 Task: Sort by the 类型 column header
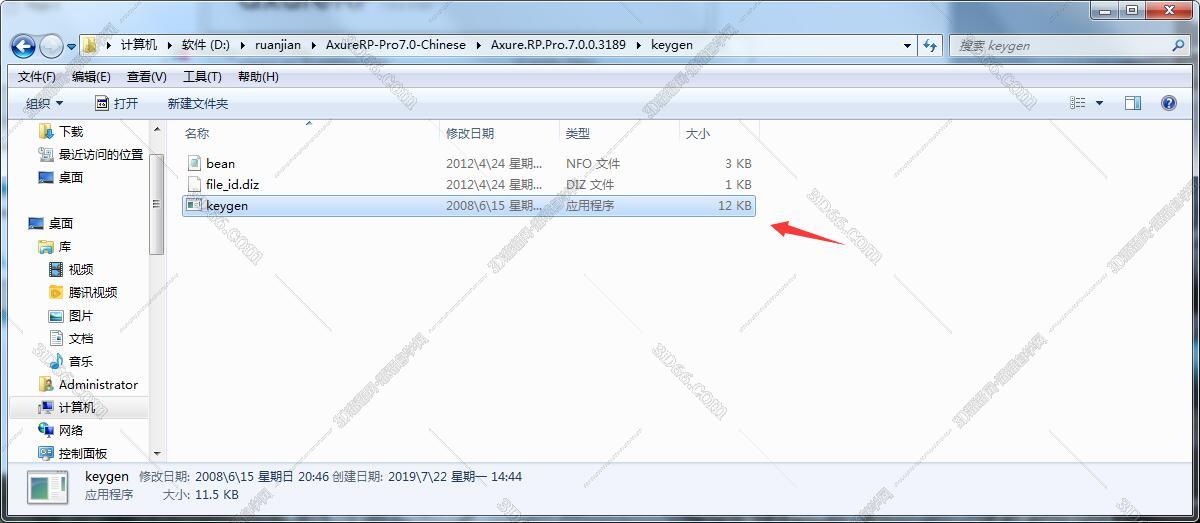pyautogui.click(x=578, y=133)
